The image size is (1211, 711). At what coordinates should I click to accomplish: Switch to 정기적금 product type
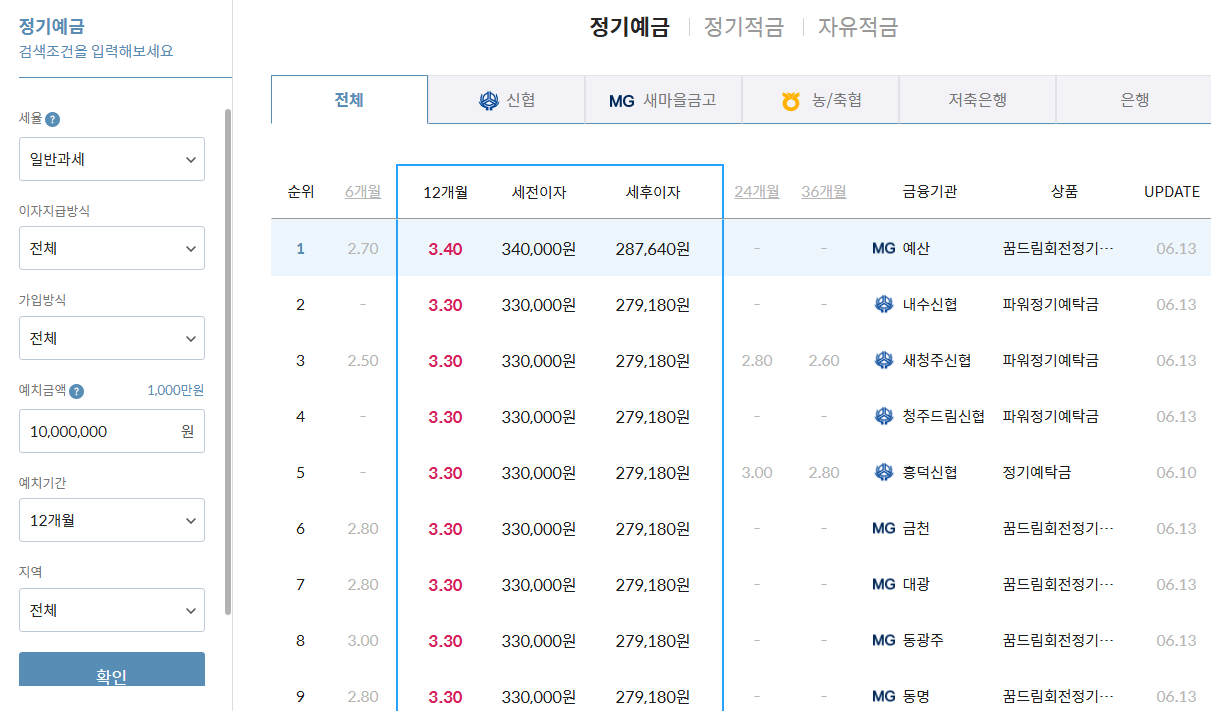[744, 27]
